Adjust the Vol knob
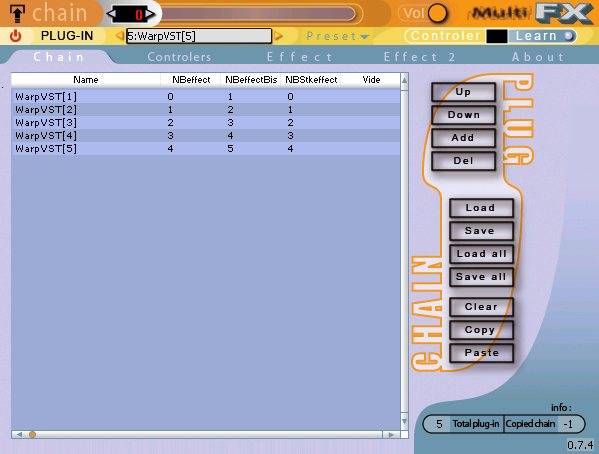Screen dimensions: 599x454 pyautogui.click(x=437, y=13)
